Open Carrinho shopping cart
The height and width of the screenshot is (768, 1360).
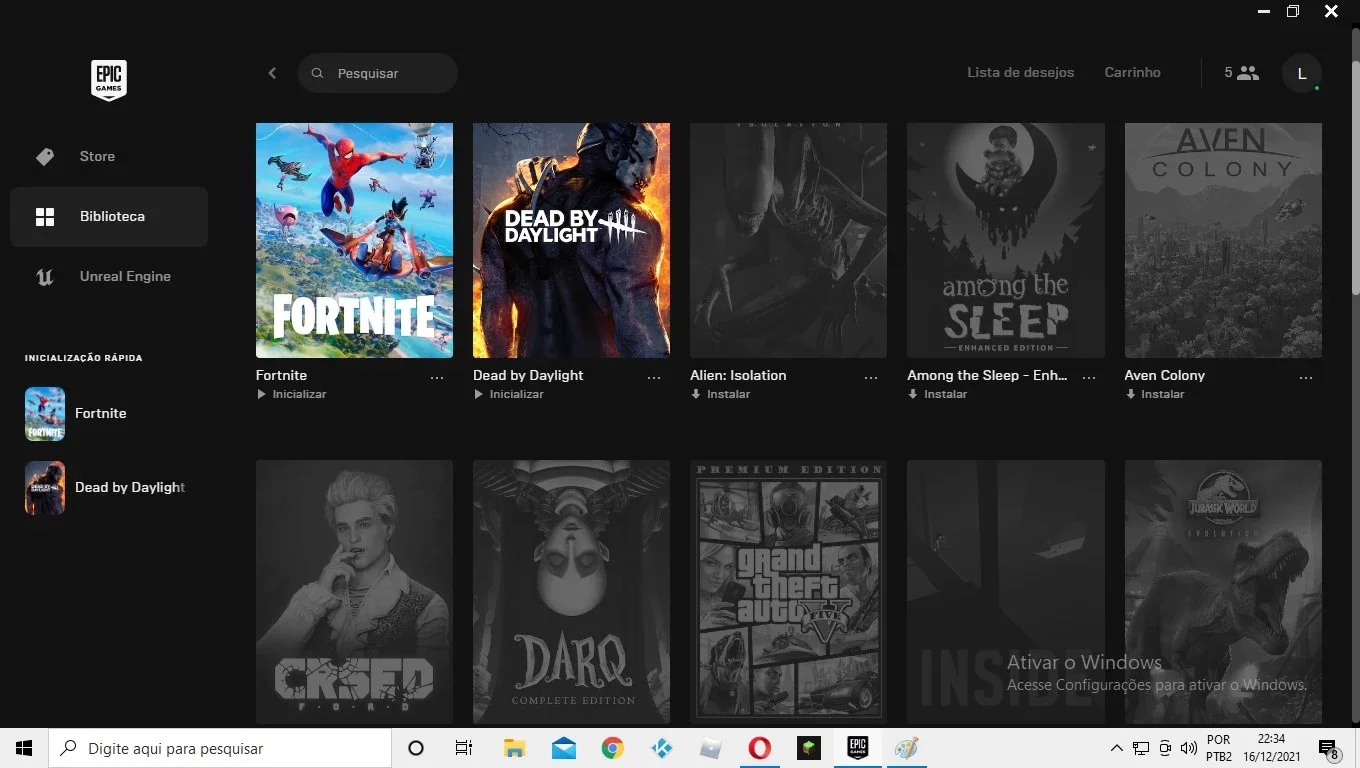pos(1132,73)
